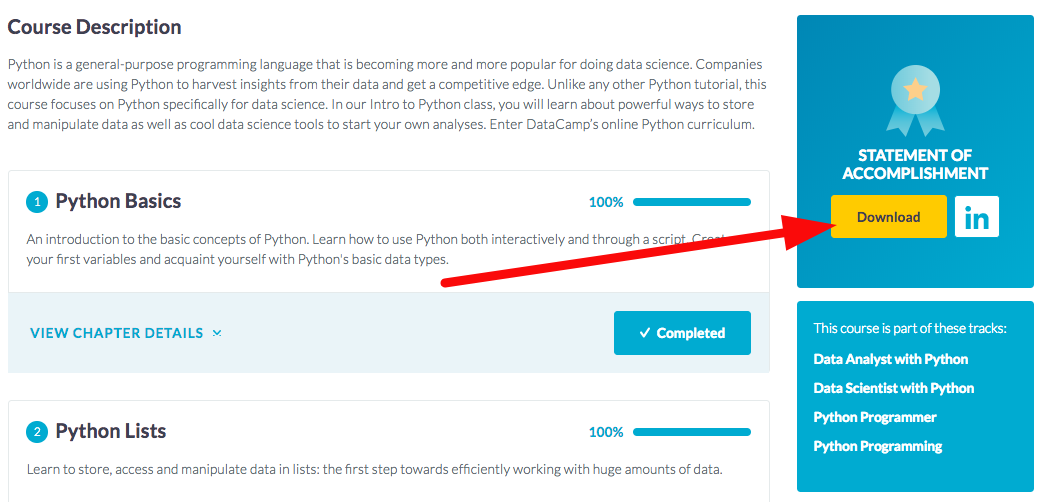1038x502 pixels.
Task: Open the Data Analyst with Python track
Action: coord(891,359)
